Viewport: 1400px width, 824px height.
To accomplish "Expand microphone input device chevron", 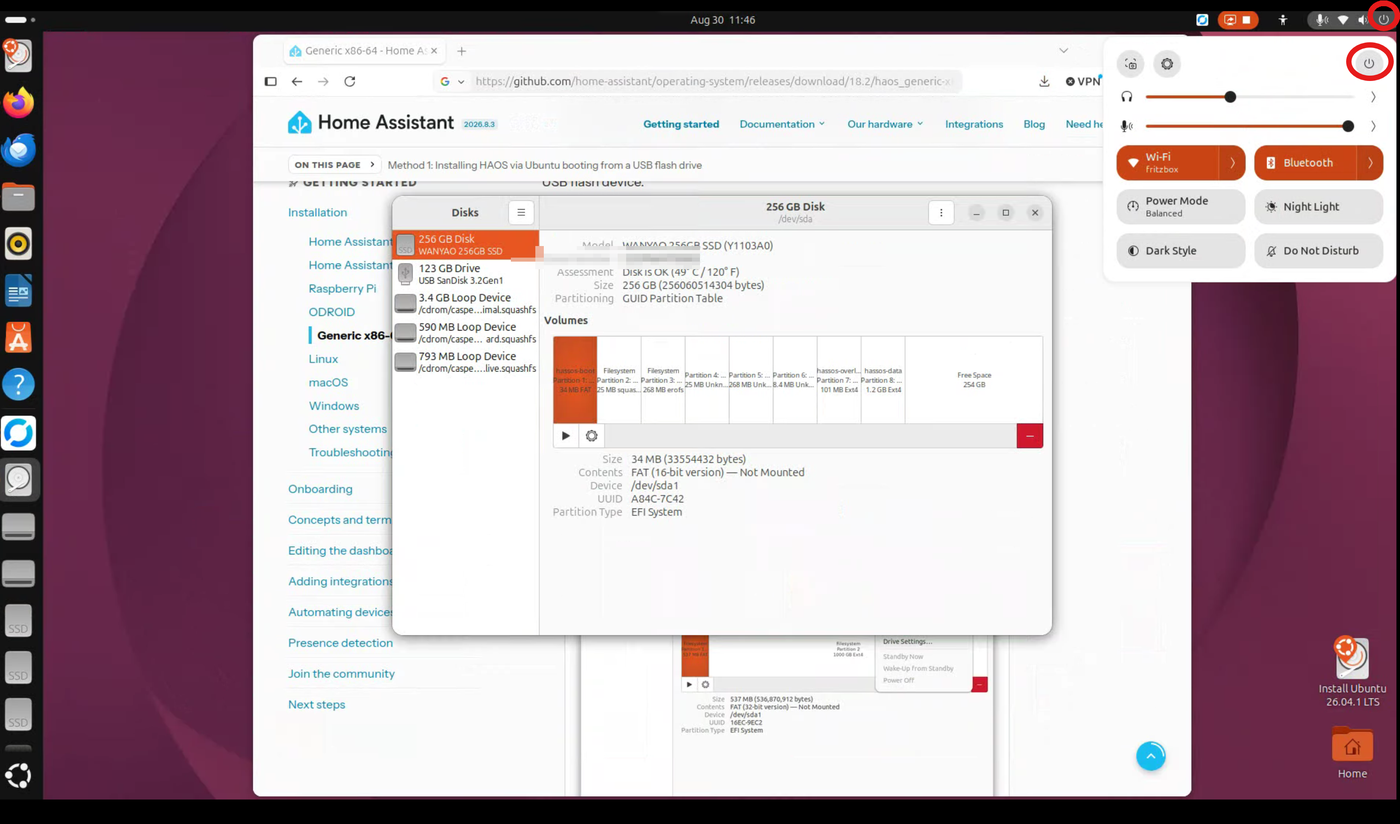I will point(1373,126).
